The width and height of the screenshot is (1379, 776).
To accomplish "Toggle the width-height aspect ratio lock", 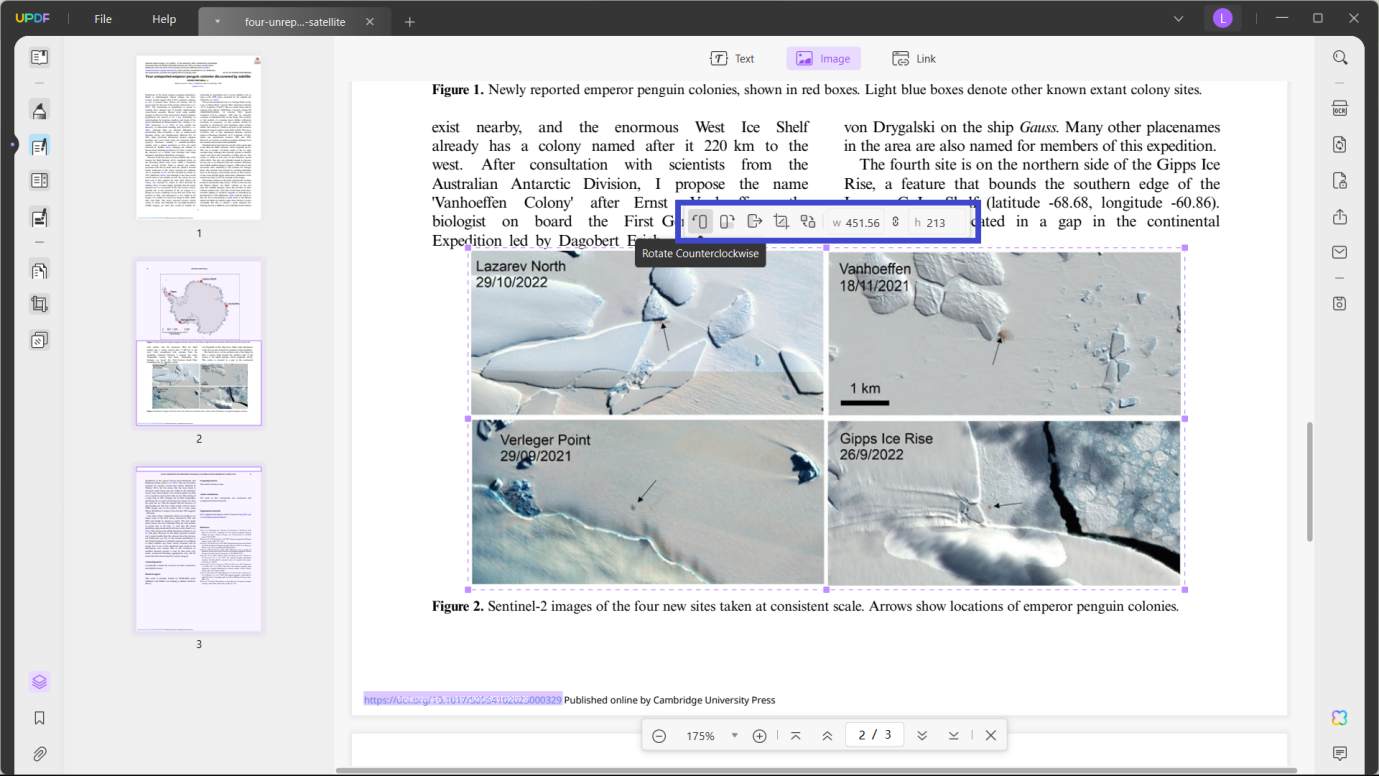I will pyautogui.click(x=895, y=221).
